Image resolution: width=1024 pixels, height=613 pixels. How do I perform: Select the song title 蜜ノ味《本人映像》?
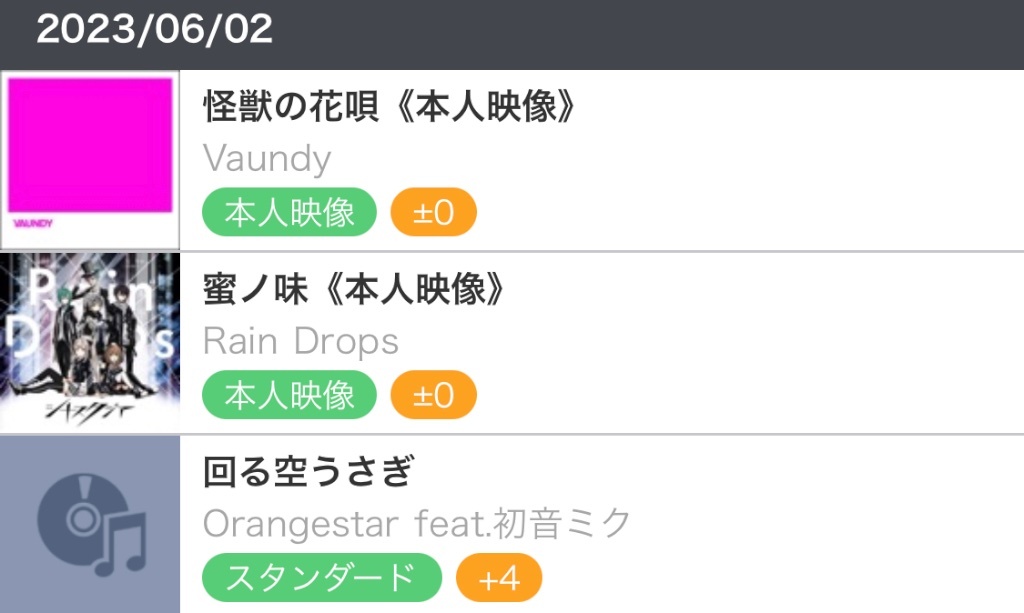pyautogui.click(x=354, y=289)
